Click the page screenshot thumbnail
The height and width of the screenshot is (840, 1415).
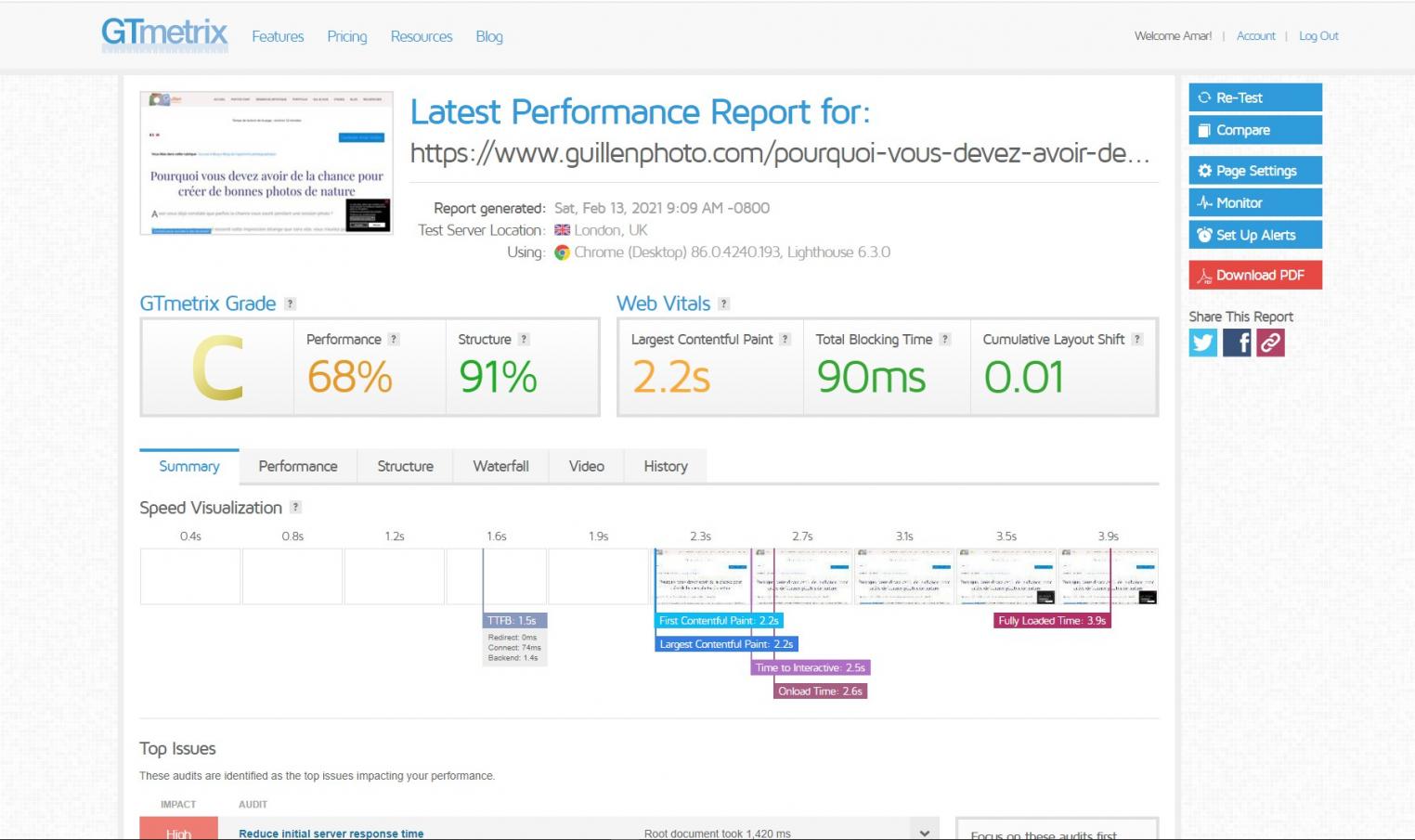266,162
